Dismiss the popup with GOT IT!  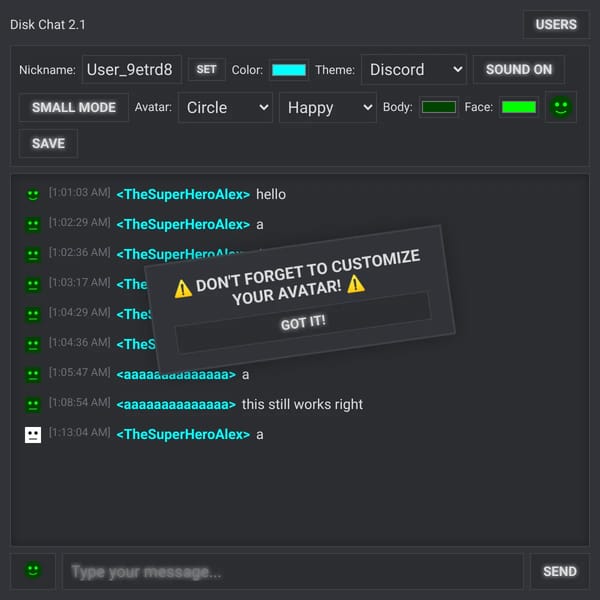point(303,323)
